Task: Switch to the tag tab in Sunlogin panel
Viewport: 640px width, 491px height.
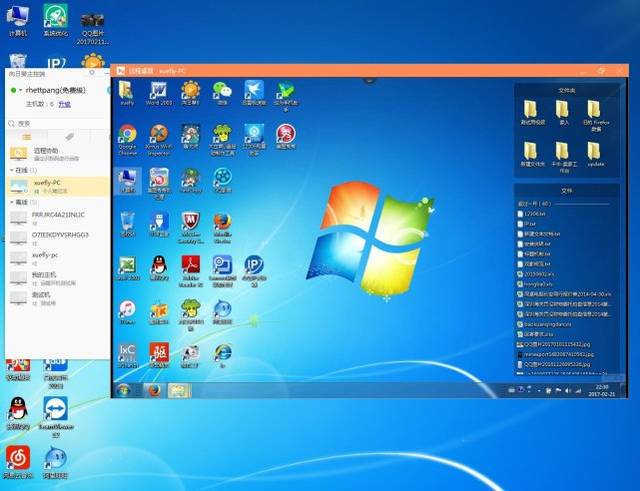Action: pyautogui.click(x=69, y=137)
